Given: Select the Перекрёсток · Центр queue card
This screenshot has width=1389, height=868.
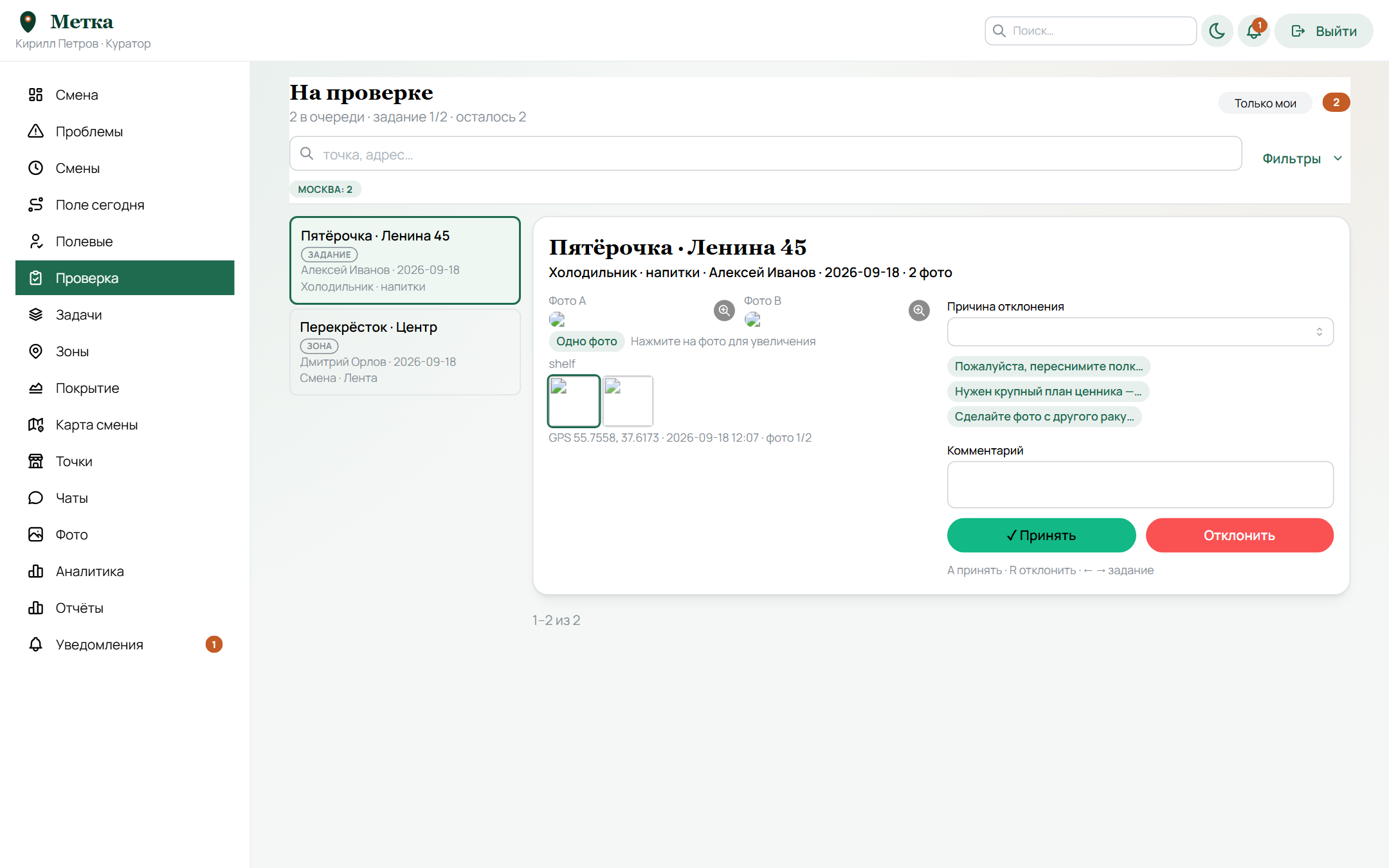Looking at the screenshot, I should click(x=405, y=352).
